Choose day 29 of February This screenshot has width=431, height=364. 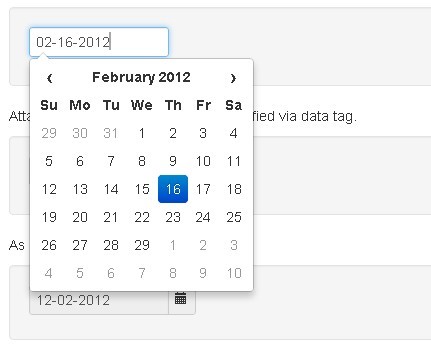(142, 245)
